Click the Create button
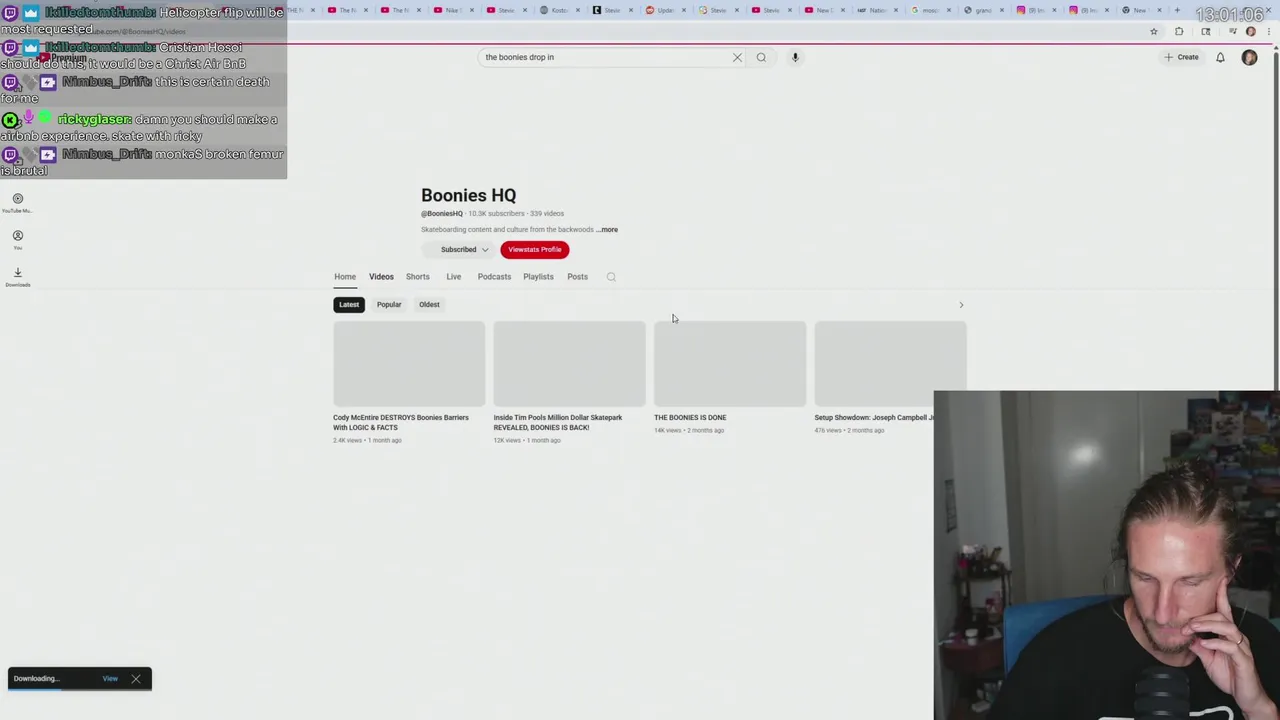This screenshot has width=1280, height=720. coord(1181,57)
